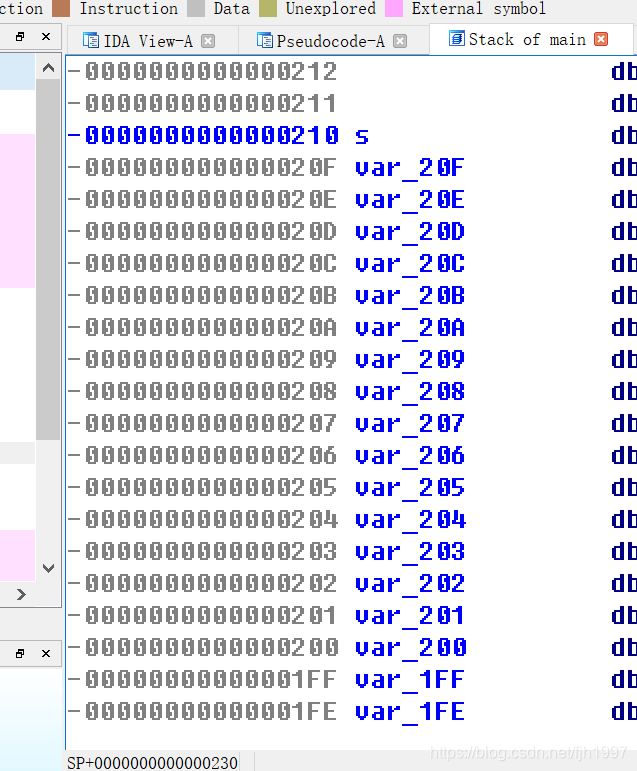Click the left panel scroll up arrow
Image resolution: width=637 pixels, height=771 pixels.
[48, 68]
